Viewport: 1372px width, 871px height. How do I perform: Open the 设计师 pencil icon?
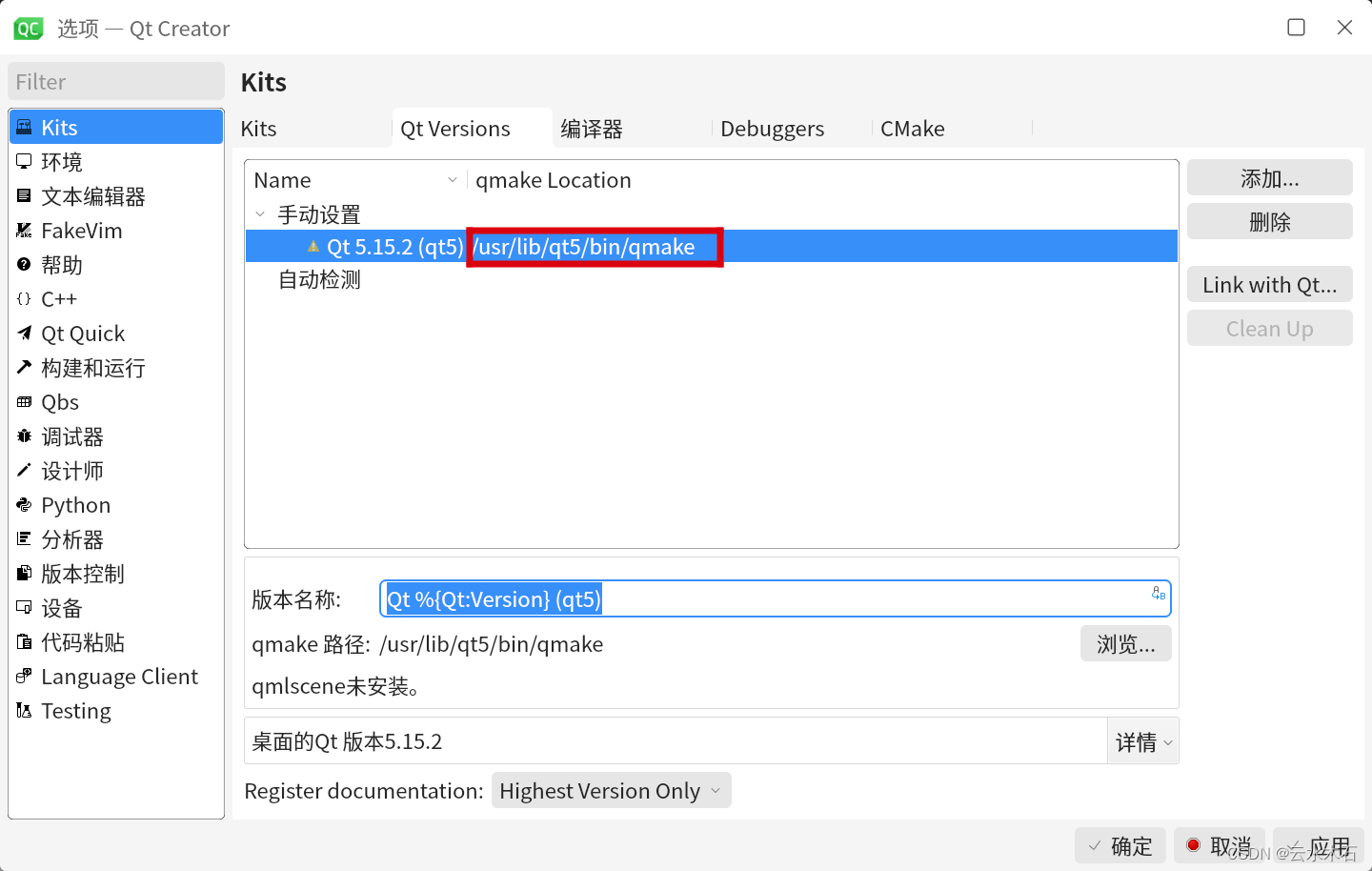pyautogui.click(x=25, y=471)
